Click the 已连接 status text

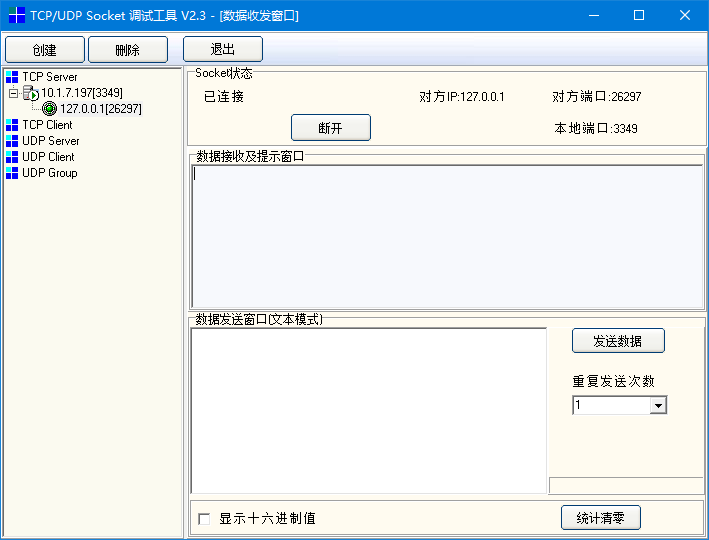[x=224, y=96]
